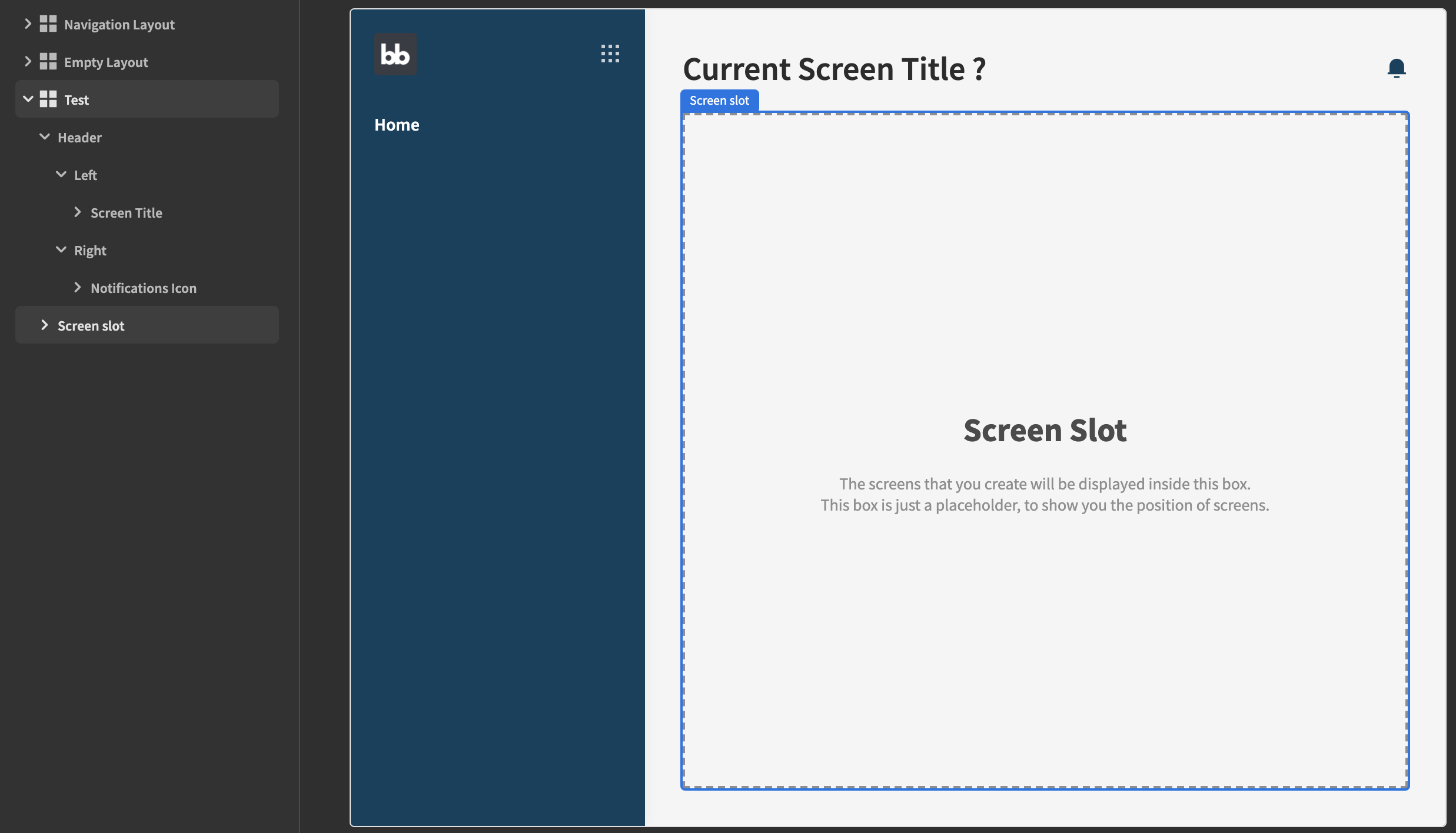Open the apps grid menu icon

point(610,54)
